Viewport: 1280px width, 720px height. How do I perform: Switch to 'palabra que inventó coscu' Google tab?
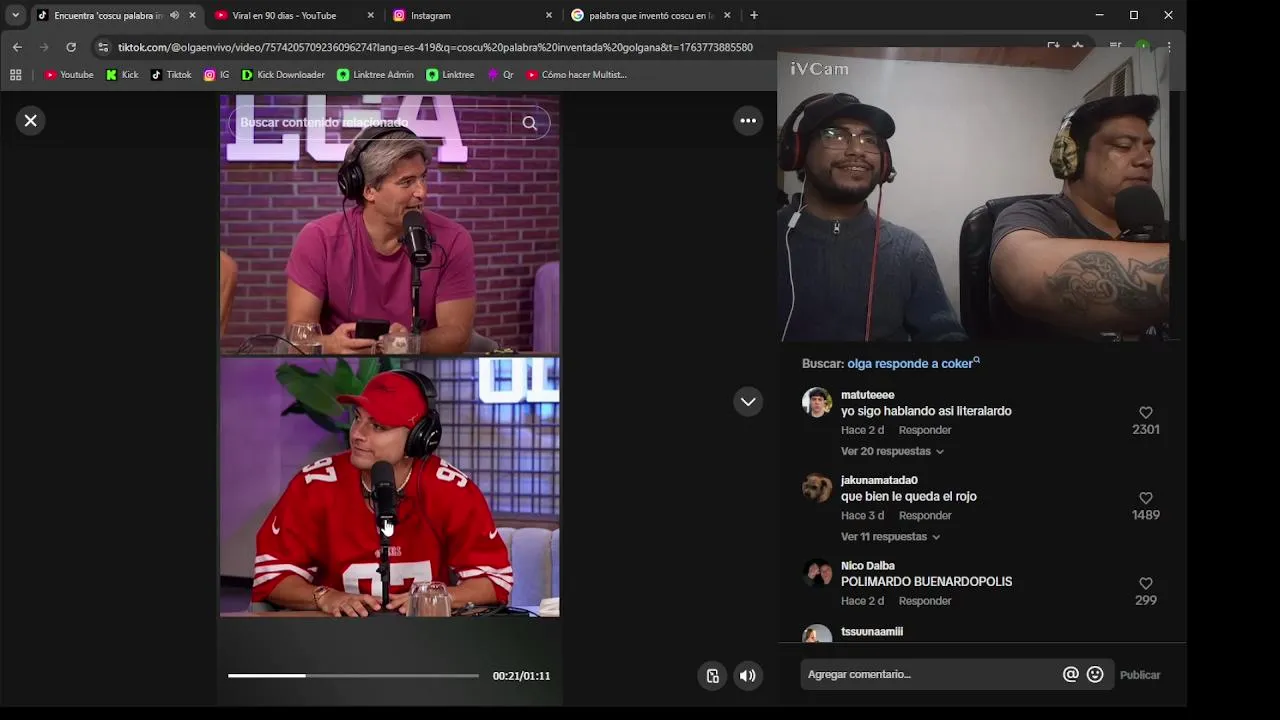click(651, 15)
